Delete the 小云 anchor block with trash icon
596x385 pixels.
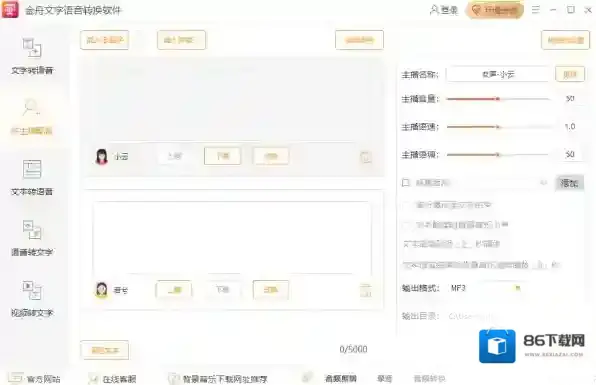click(x=366, y=157)
